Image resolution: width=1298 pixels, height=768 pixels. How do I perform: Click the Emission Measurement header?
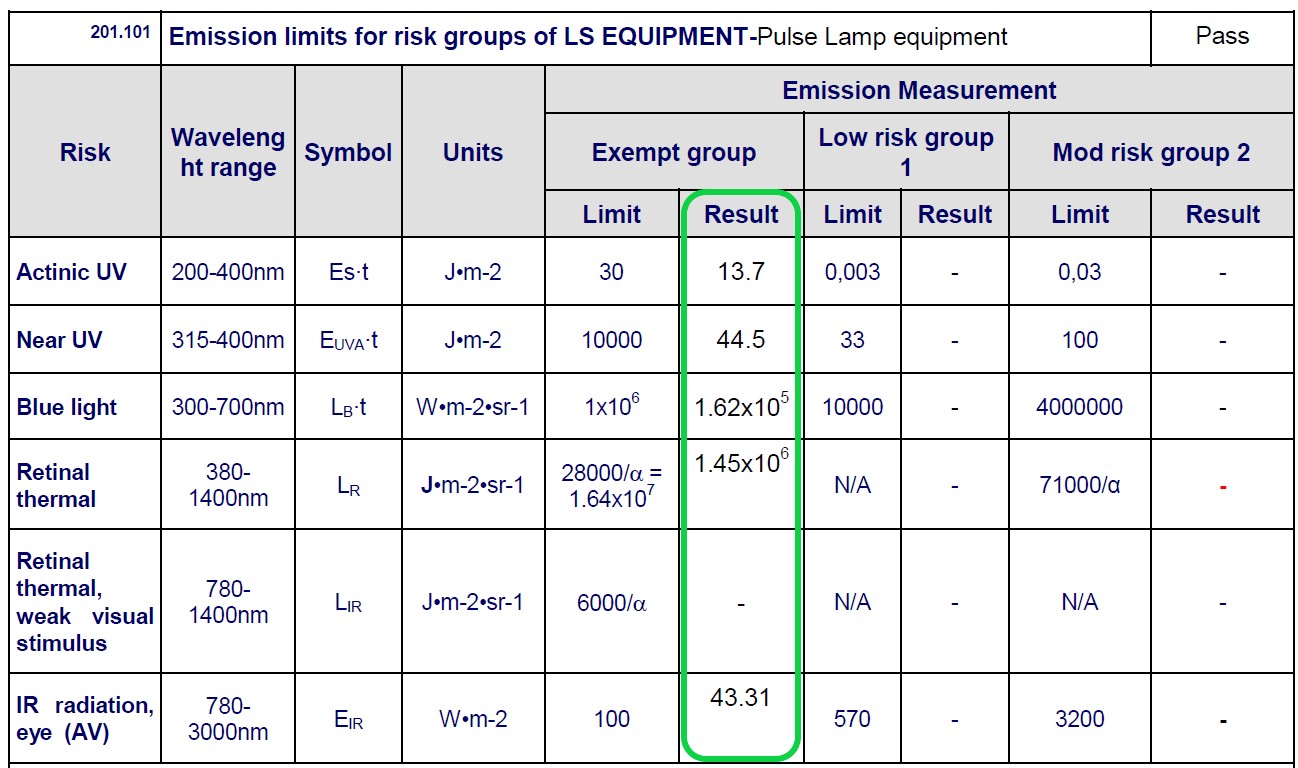919,90
